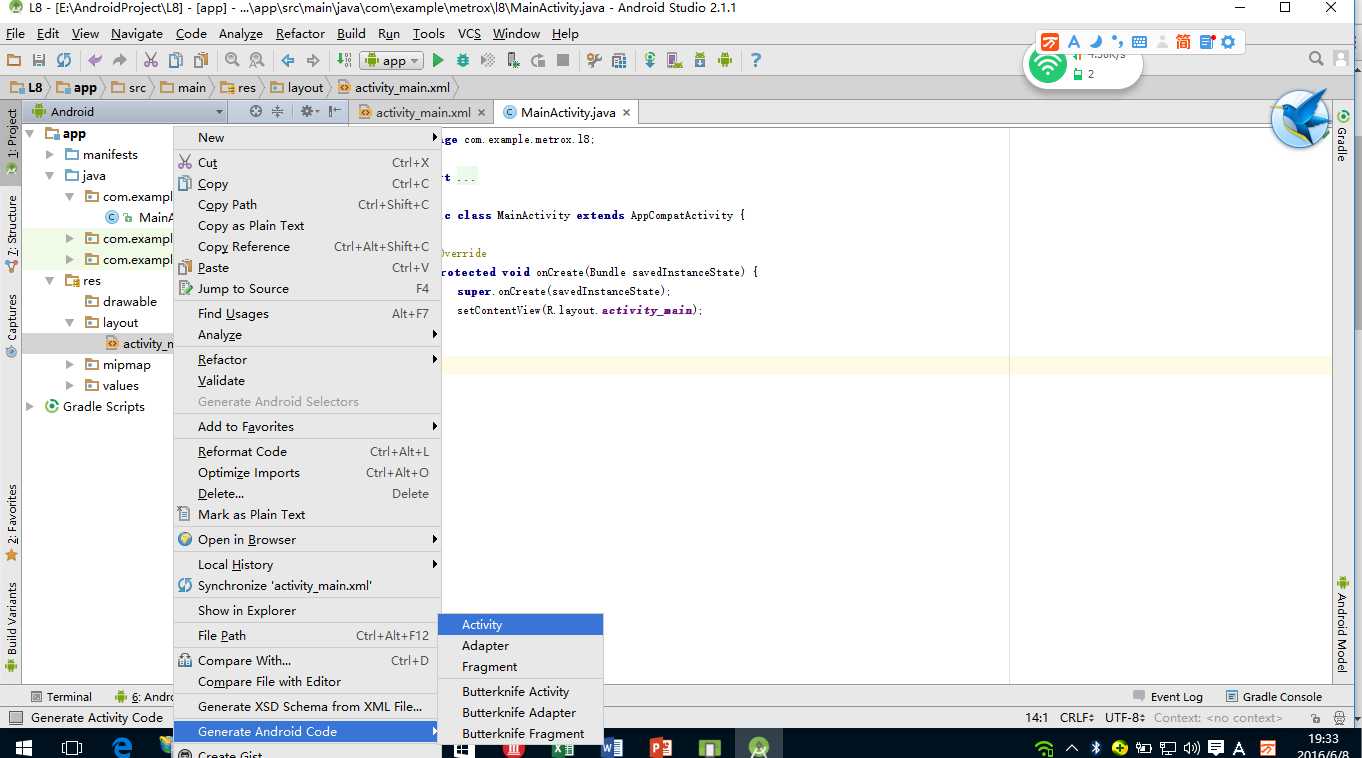The image size is (1362, 758).
Task: Click the Attach debugger to process icon
Action: pos(513,60)
